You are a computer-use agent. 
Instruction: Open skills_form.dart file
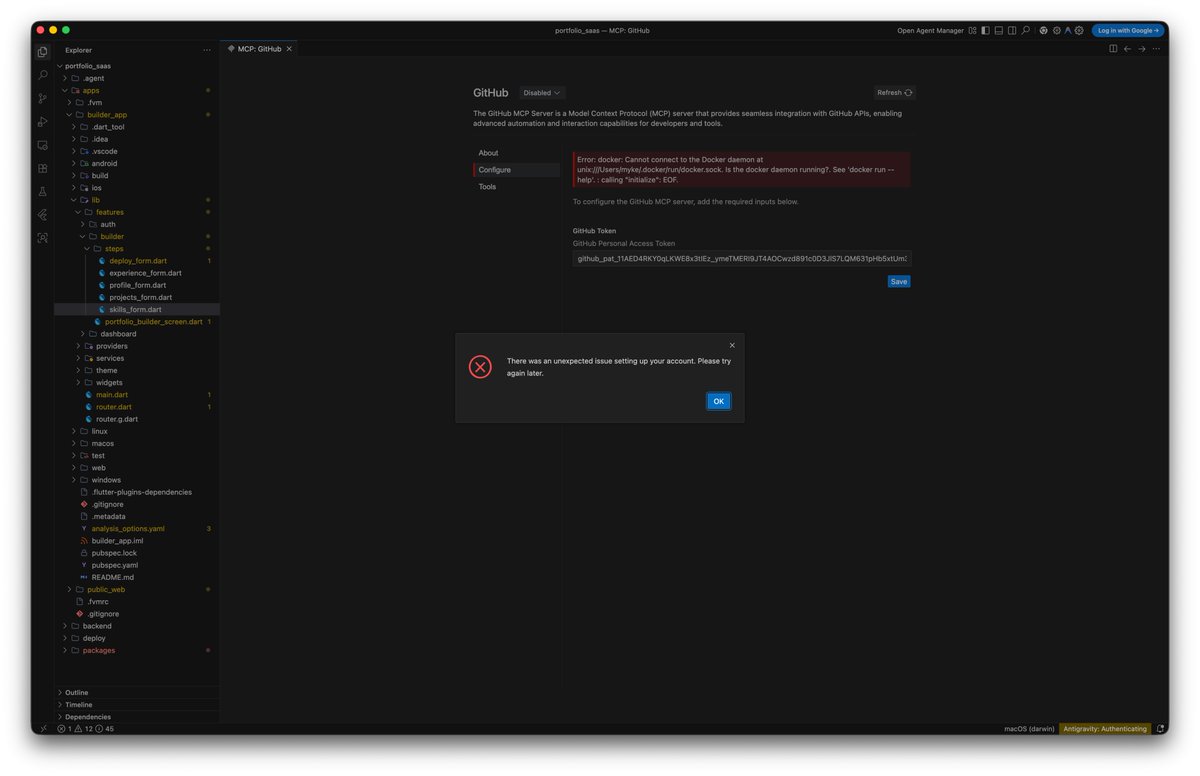click(135, 310)
